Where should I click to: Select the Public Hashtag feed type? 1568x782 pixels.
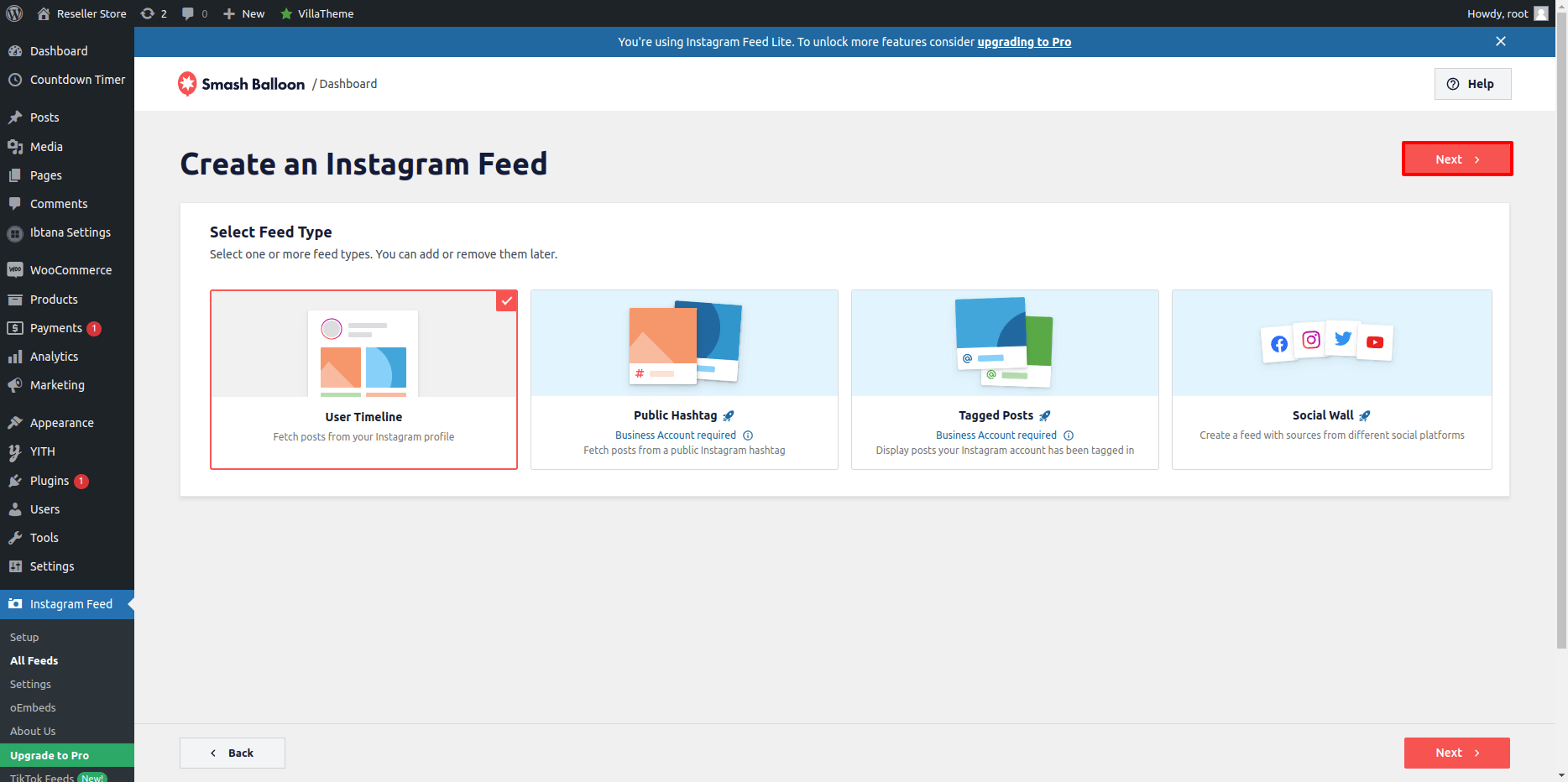pos(684,379)
